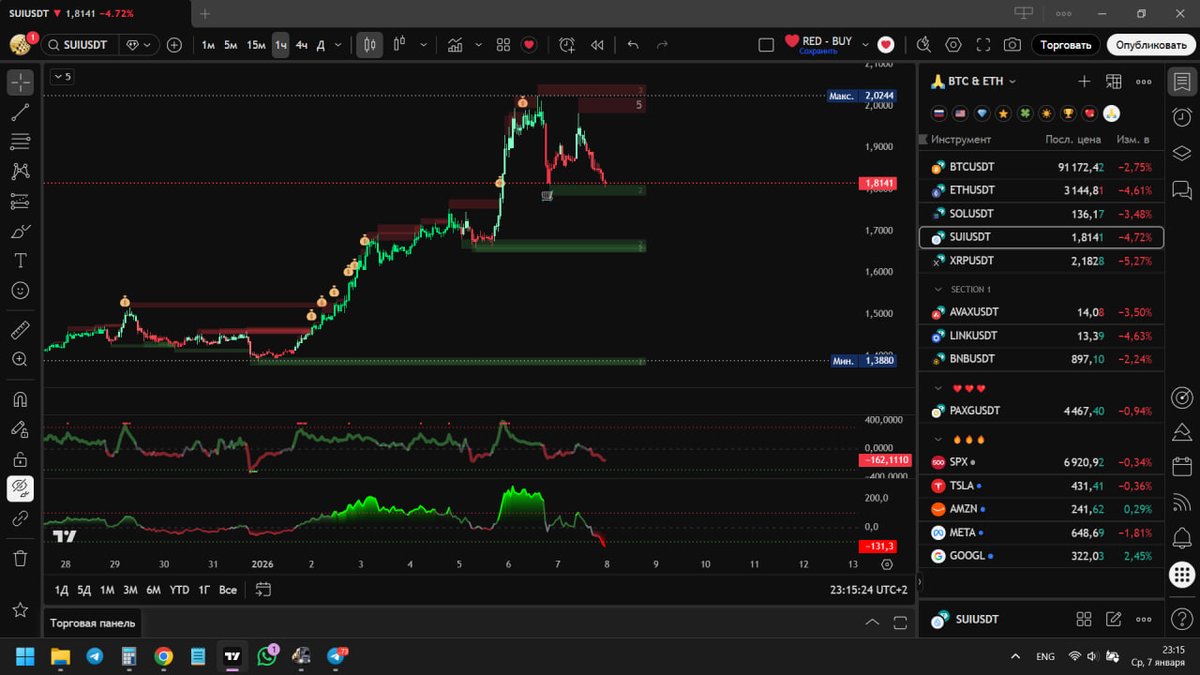Select the measure ruler tool
Screen dimensions: 1200x675
tap(21, 329)
